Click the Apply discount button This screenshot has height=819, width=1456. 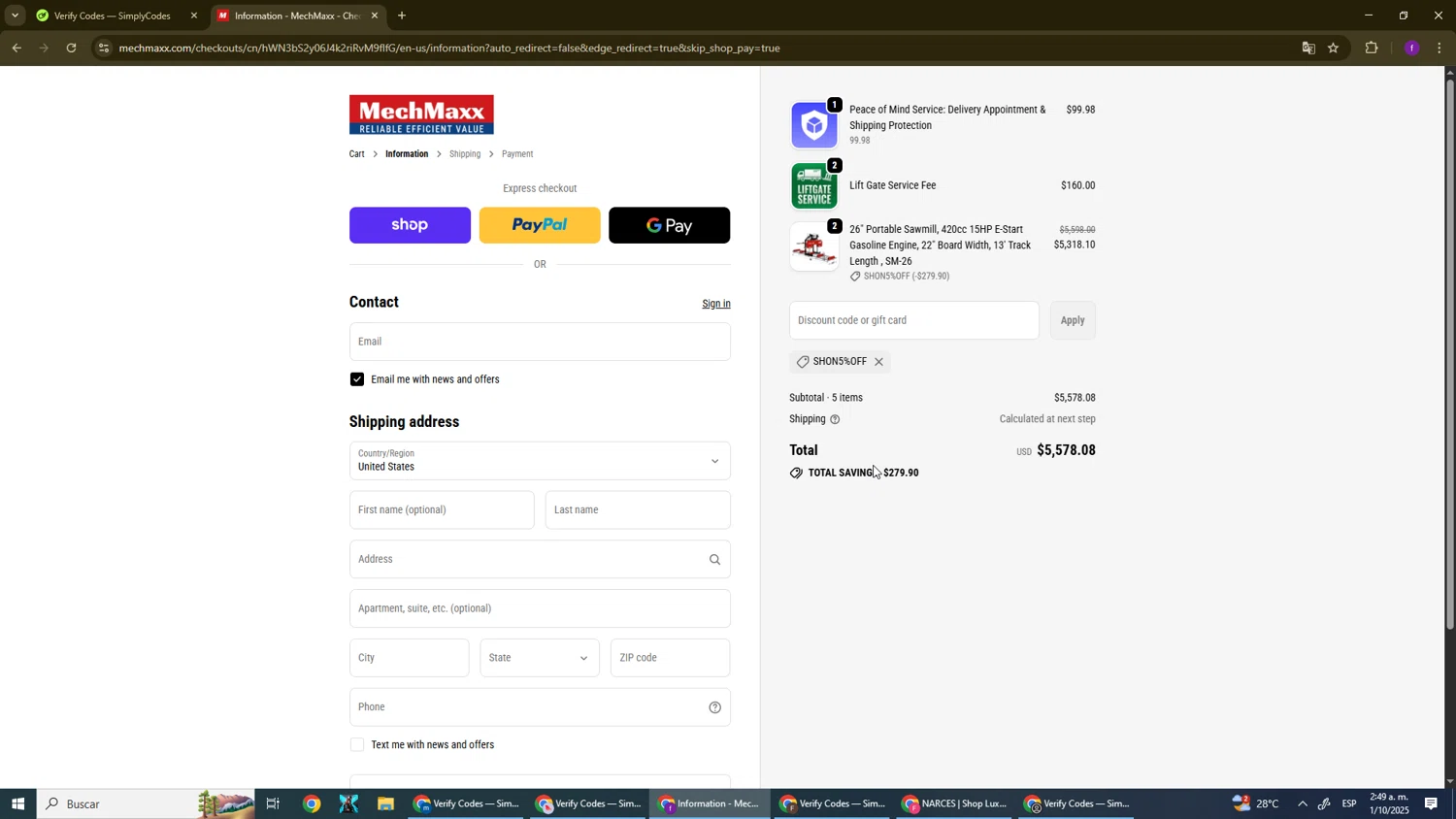pyautogui.click(x=1073, y=321)
